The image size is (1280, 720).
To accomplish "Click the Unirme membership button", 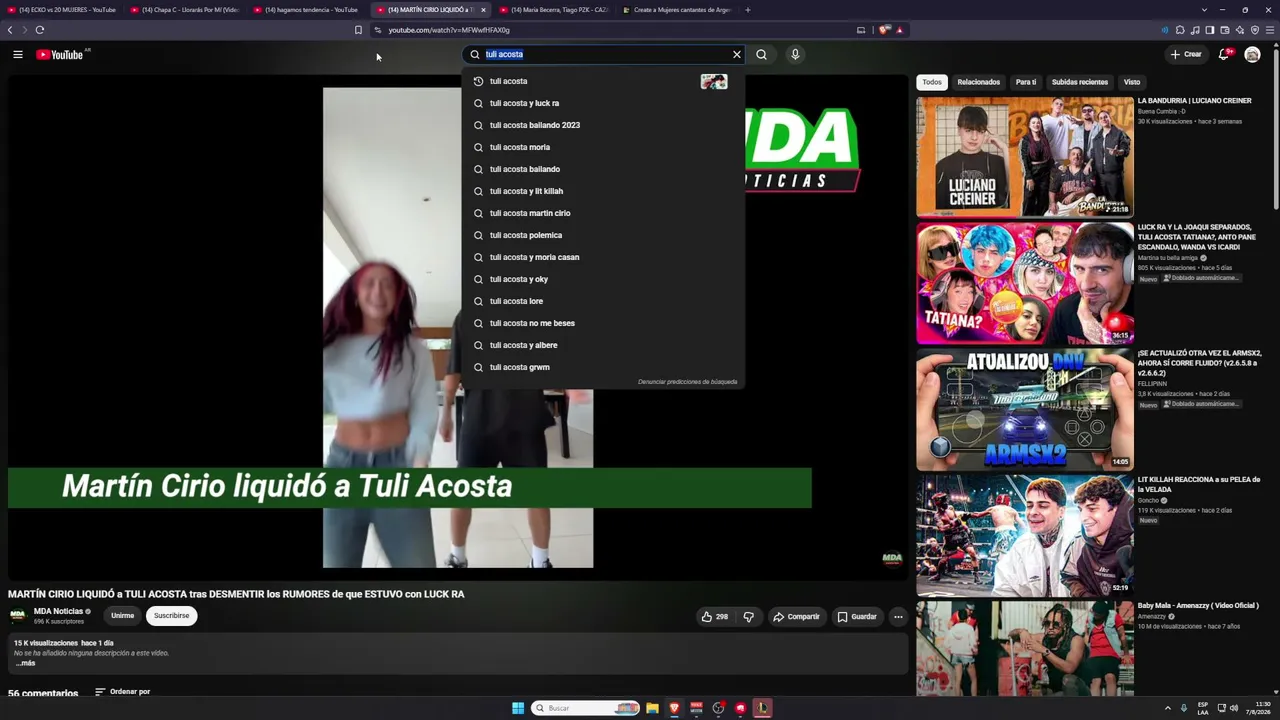I will coord(122,616).
